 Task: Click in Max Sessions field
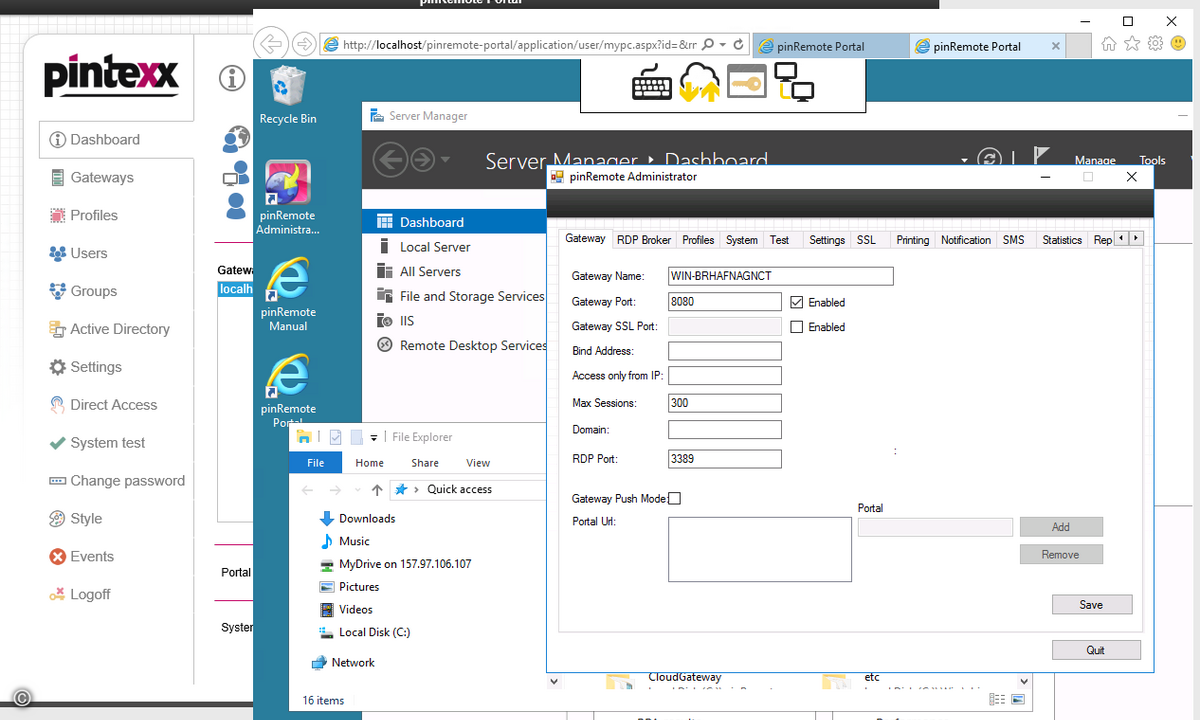point(724,403)
